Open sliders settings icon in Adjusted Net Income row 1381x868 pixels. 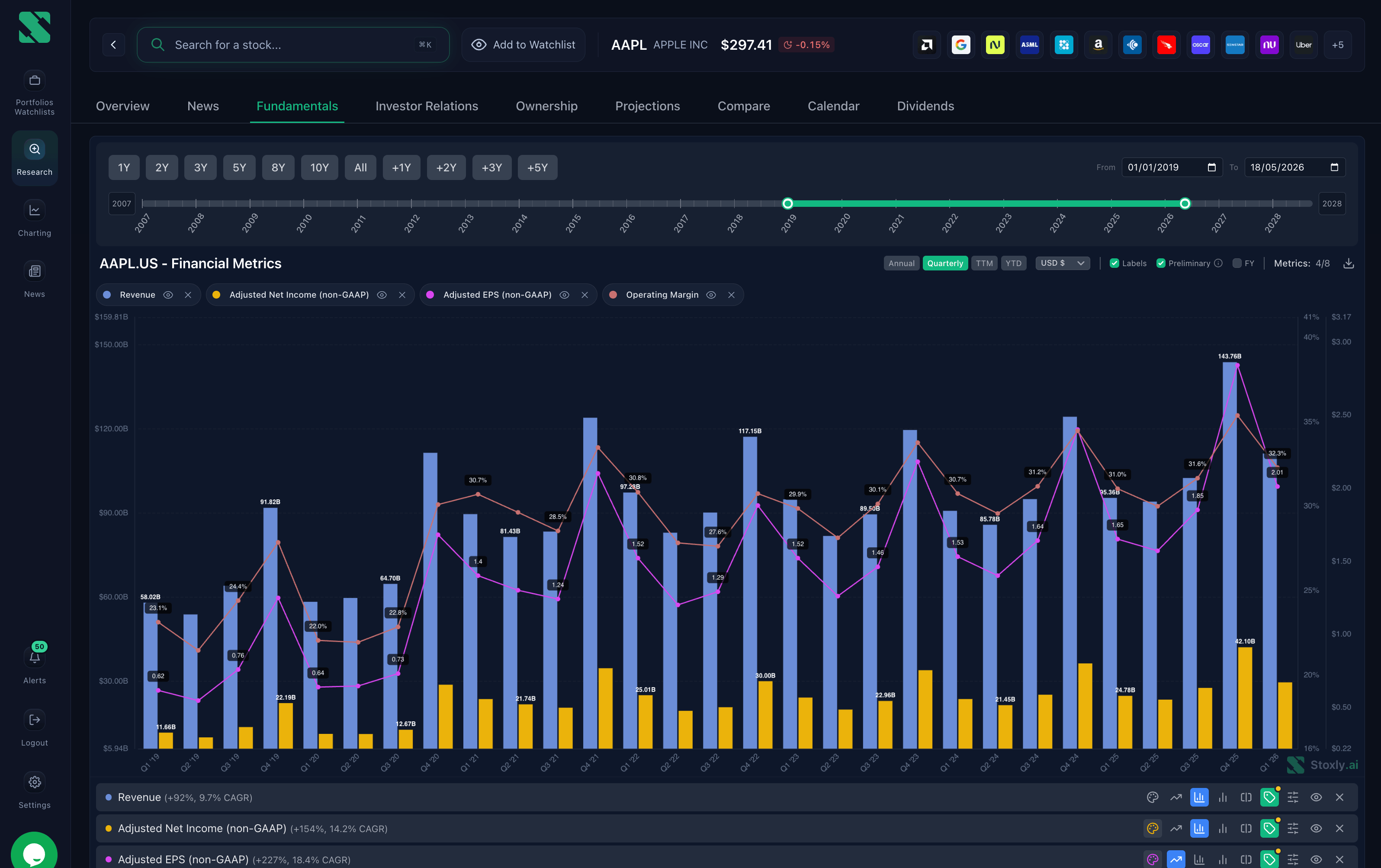point(1293,829)
